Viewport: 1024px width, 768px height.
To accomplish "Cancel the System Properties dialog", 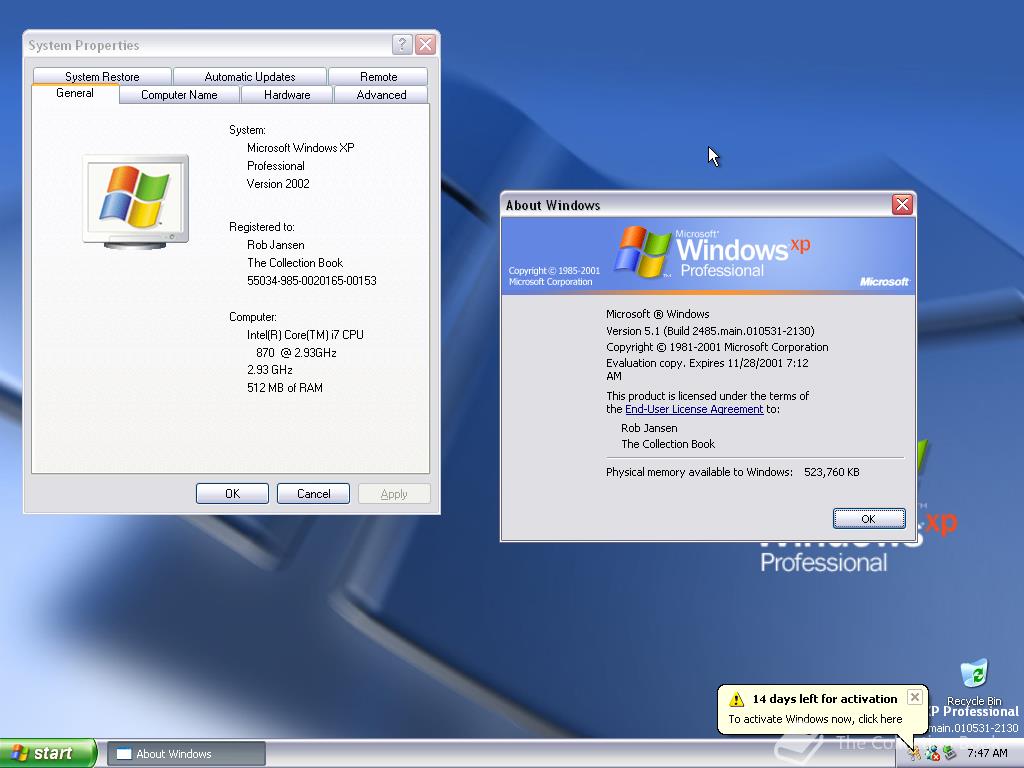I will point(313,494).
